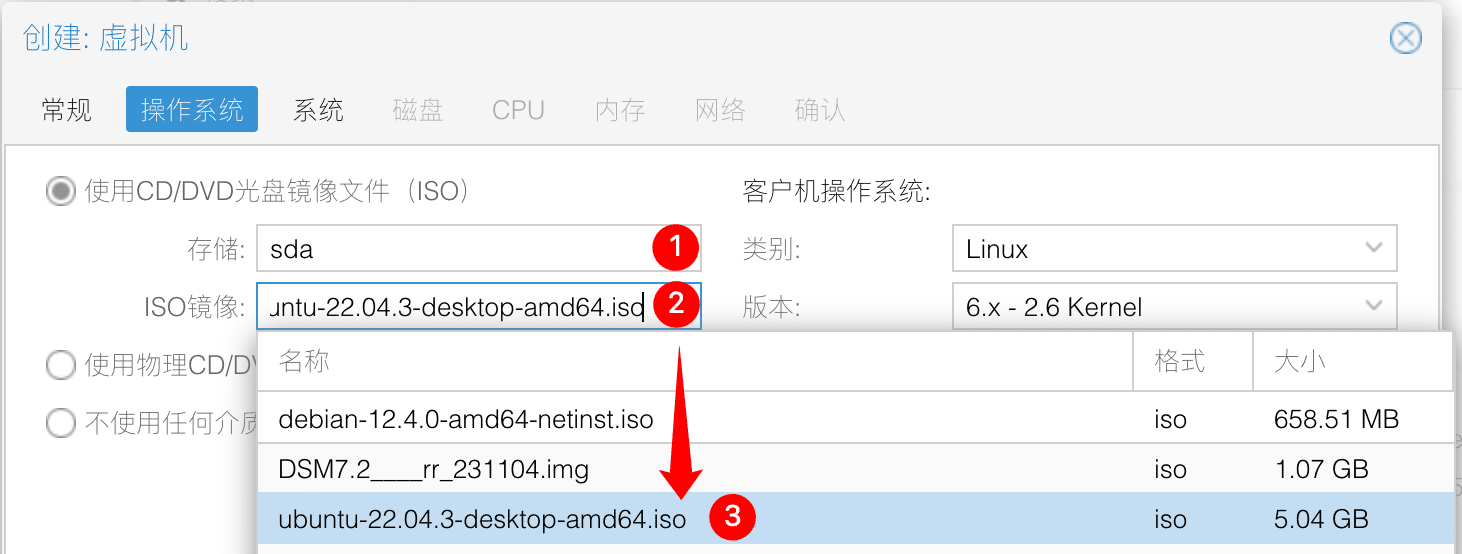
Task: Click the red annotation marker 3
Action: [732, 518]
